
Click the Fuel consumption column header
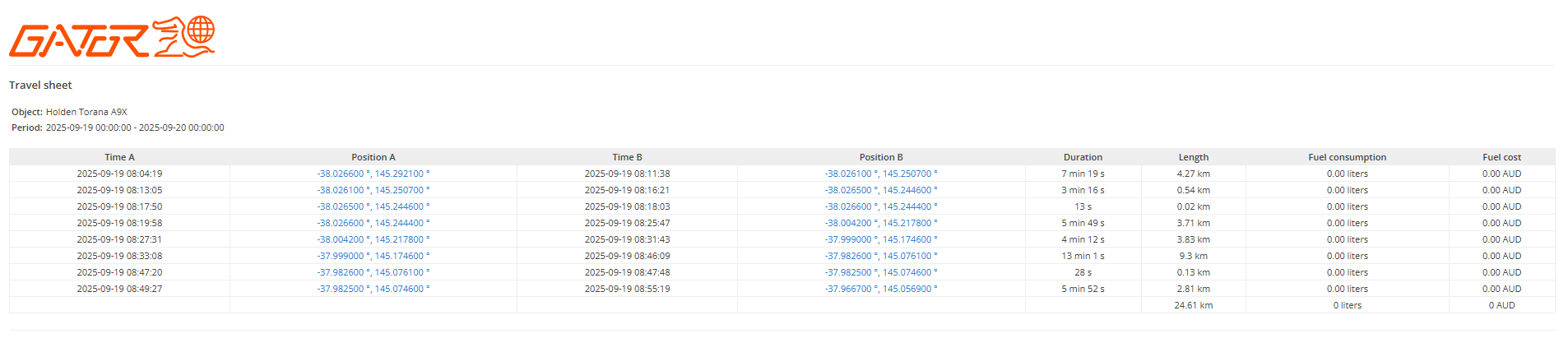tap(1347, 157)
